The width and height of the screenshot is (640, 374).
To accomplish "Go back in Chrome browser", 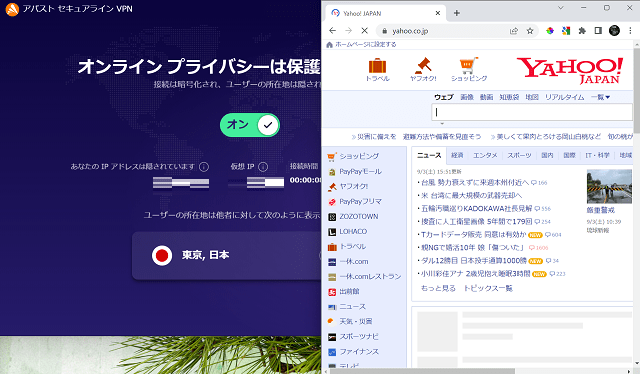I will [x=332, y=31].
